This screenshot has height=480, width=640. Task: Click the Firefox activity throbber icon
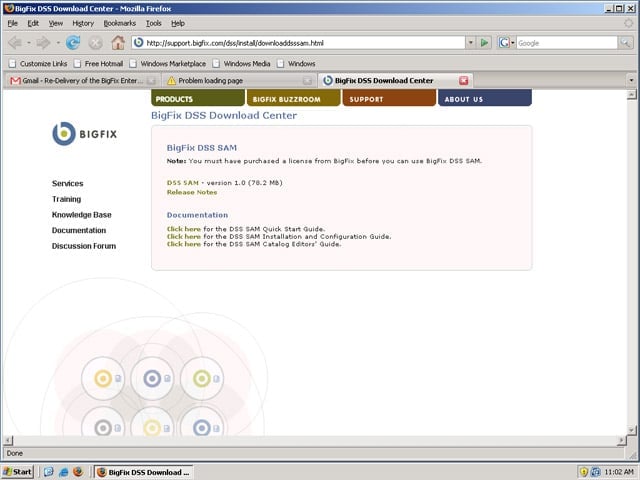pyautogui.click(x=629, y=23)
